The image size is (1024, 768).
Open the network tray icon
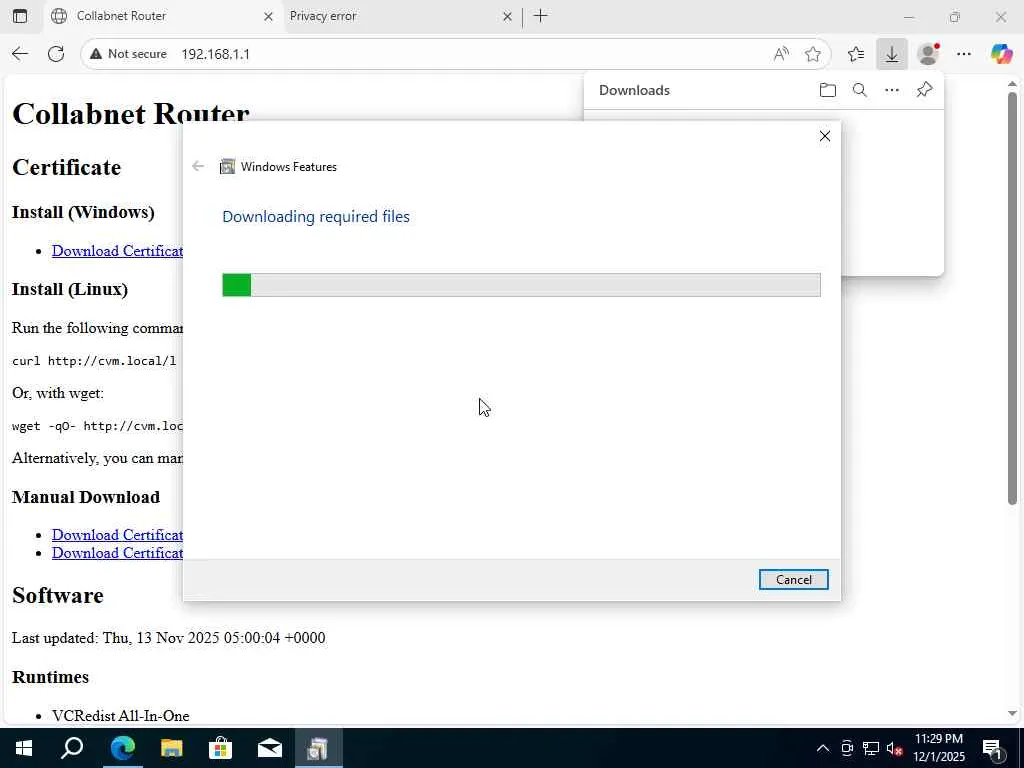[x=871, y=748]
